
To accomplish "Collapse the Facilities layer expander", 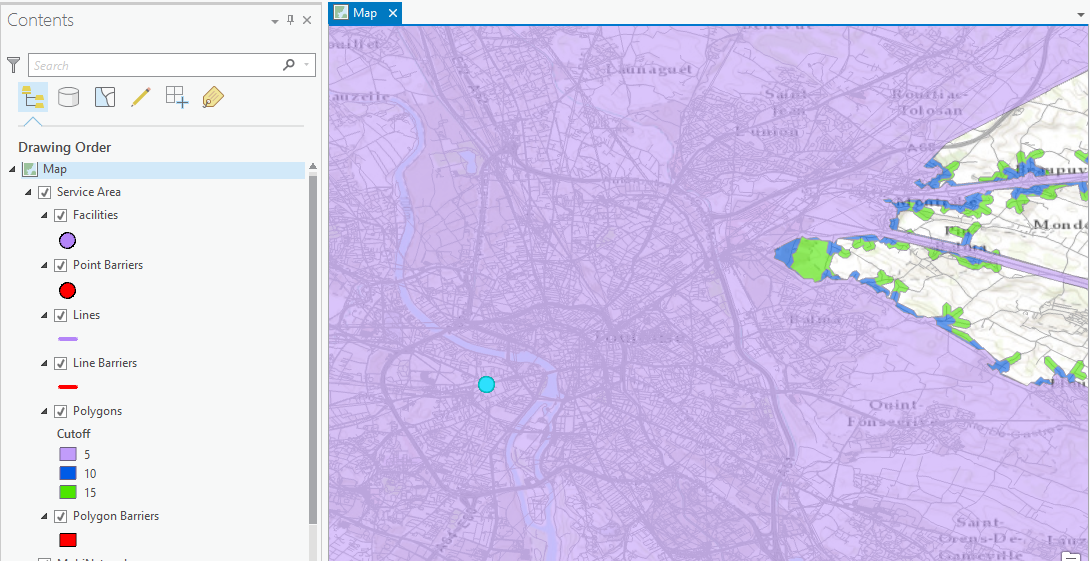I will 44,216.
